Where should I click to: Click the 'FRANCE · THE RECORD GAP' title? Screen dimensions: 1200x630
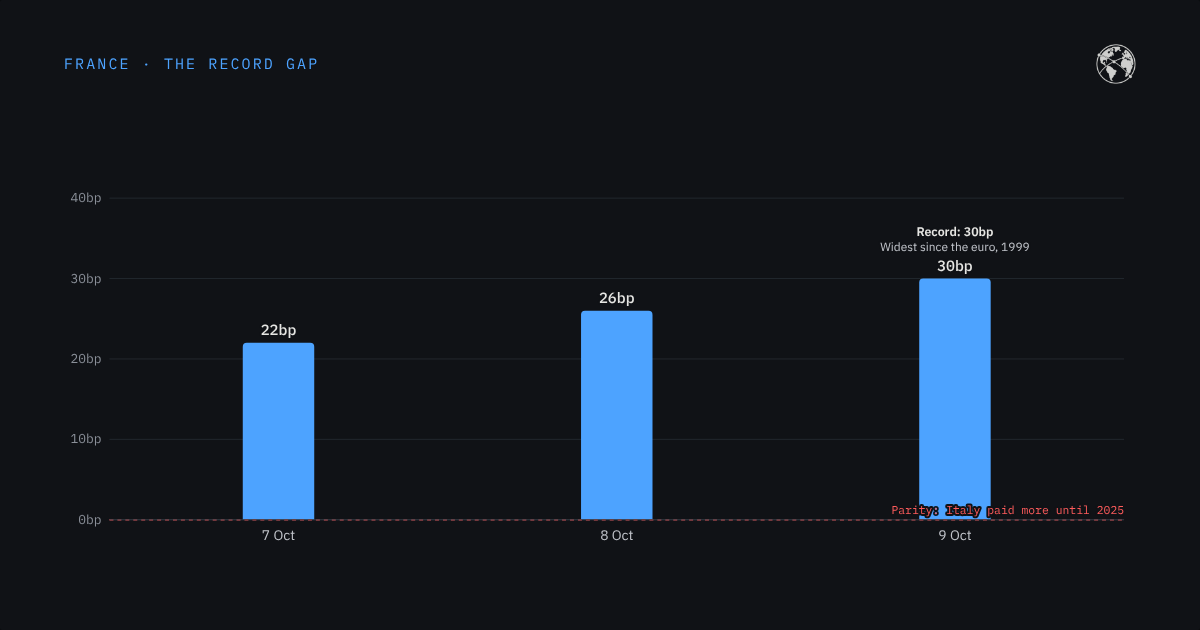[x=191, y=64]
